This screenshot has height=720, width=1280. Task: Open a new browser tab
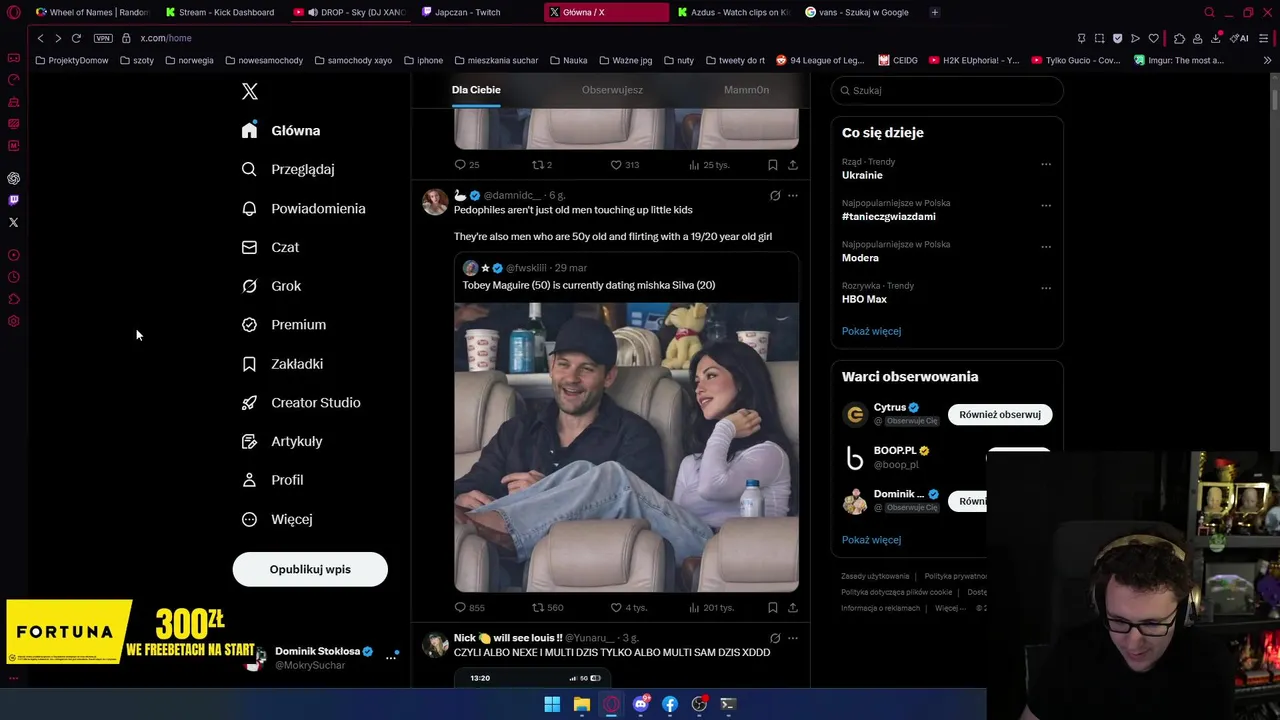(x=934, y=12)
